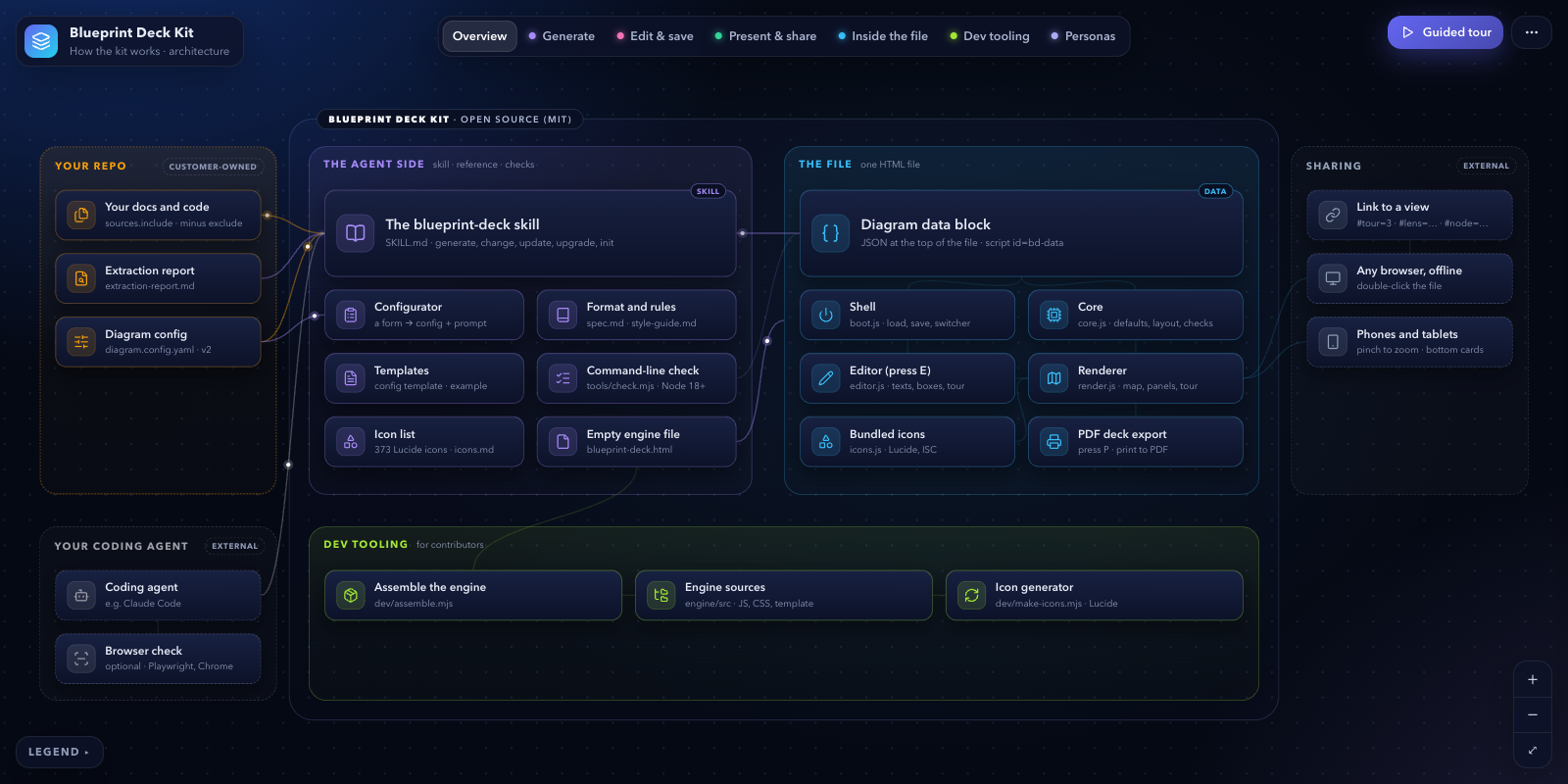Click the Diagram data block braces icon
1568x784 pixels.
point(831,233)
